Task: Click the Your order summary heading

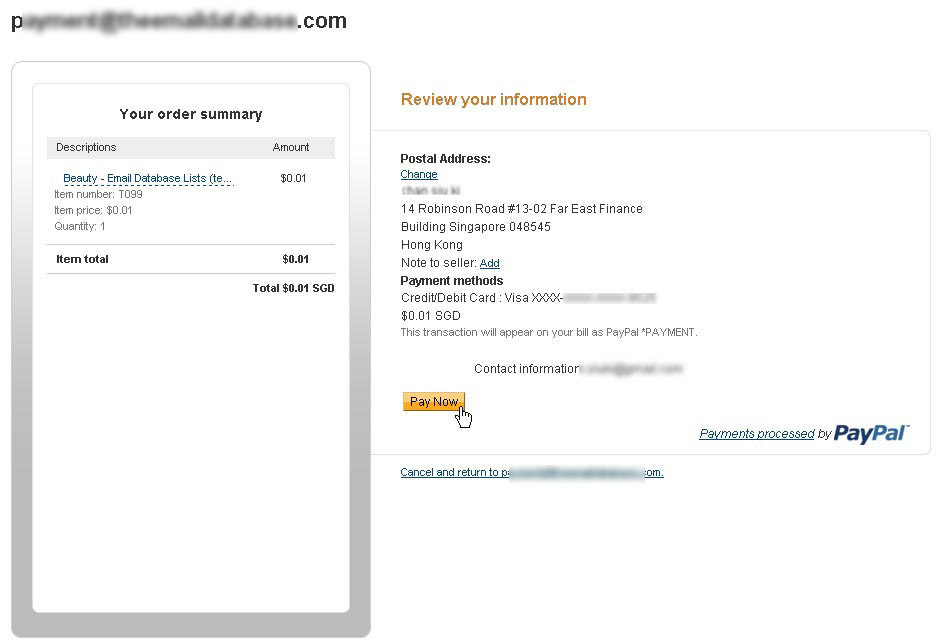Action: (191, 114)
